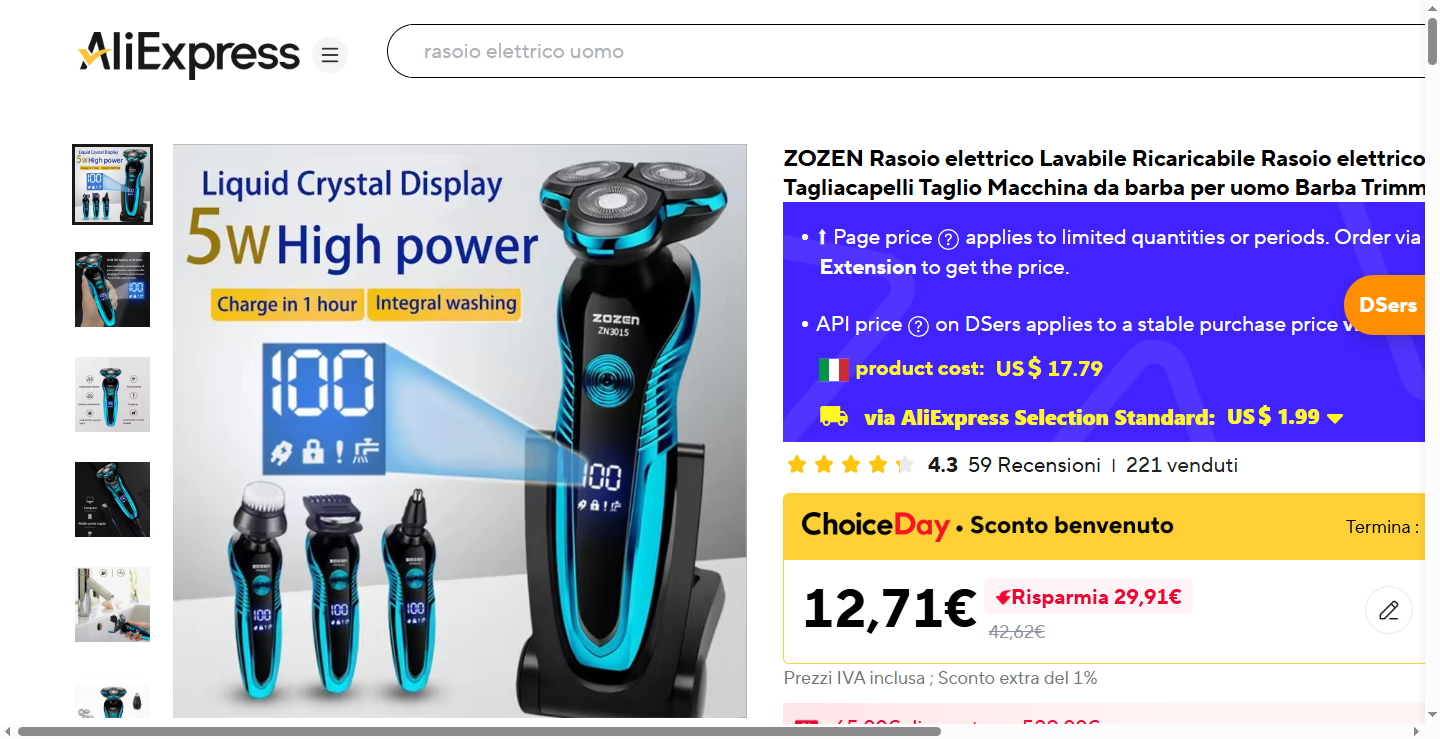Click the horizontal scrollbar at bottom
The width and height of the screenshot is (1440, 739).
tap(480, 731)
